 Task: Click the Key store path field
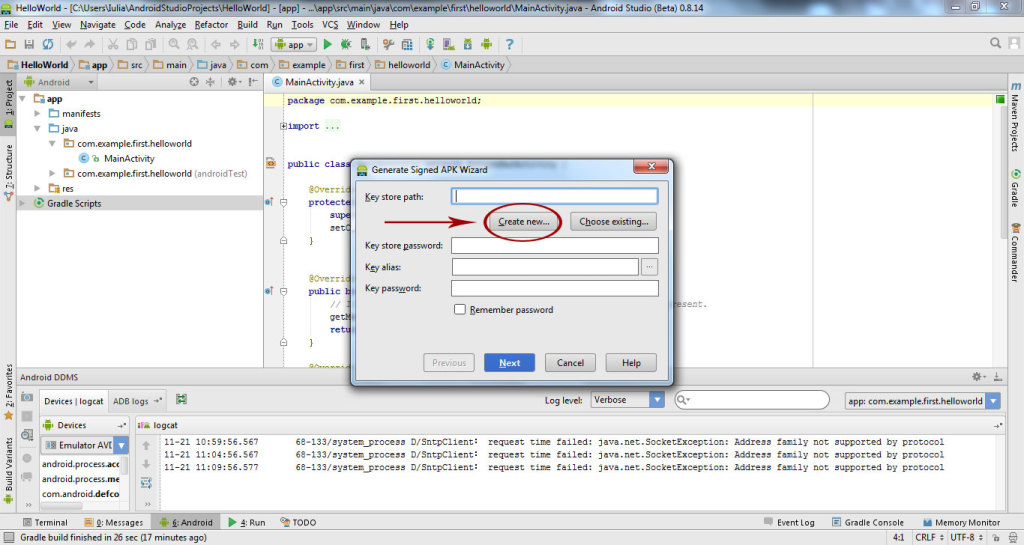(554, 196)
